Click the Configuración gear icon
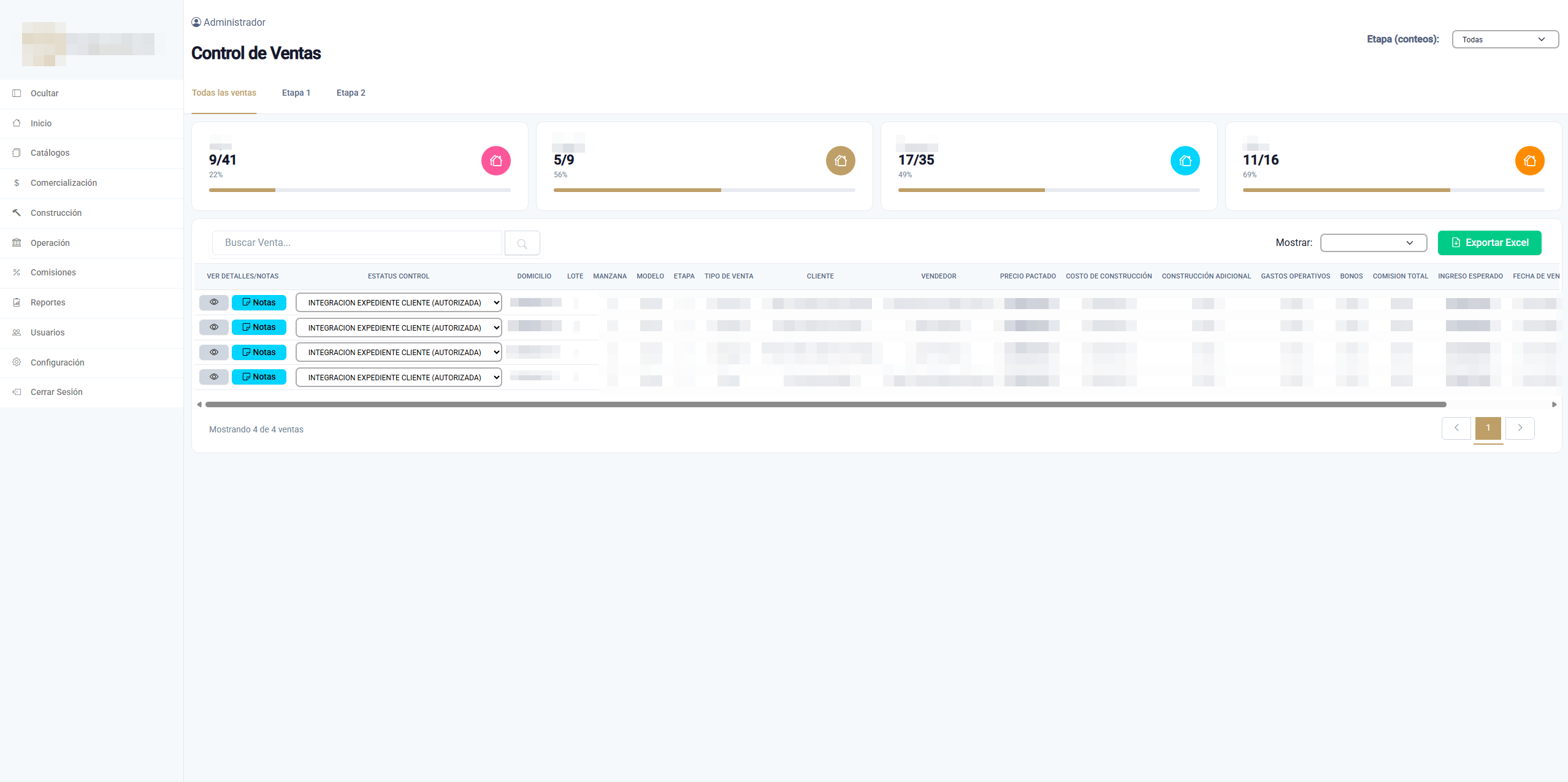The image size is (1568, 782). click(x=17, y=362)
